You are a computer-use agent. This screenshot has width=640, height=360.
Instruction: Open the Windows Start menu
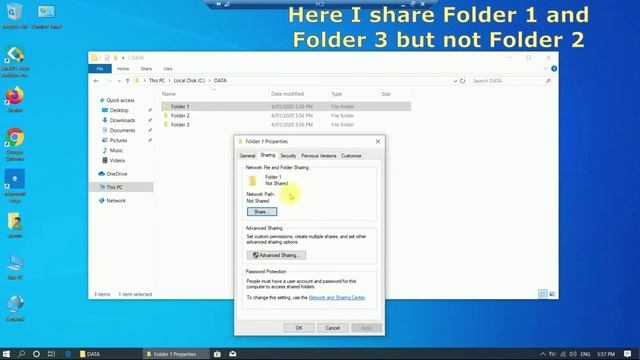pyautogui.click(x=6, y=354)
